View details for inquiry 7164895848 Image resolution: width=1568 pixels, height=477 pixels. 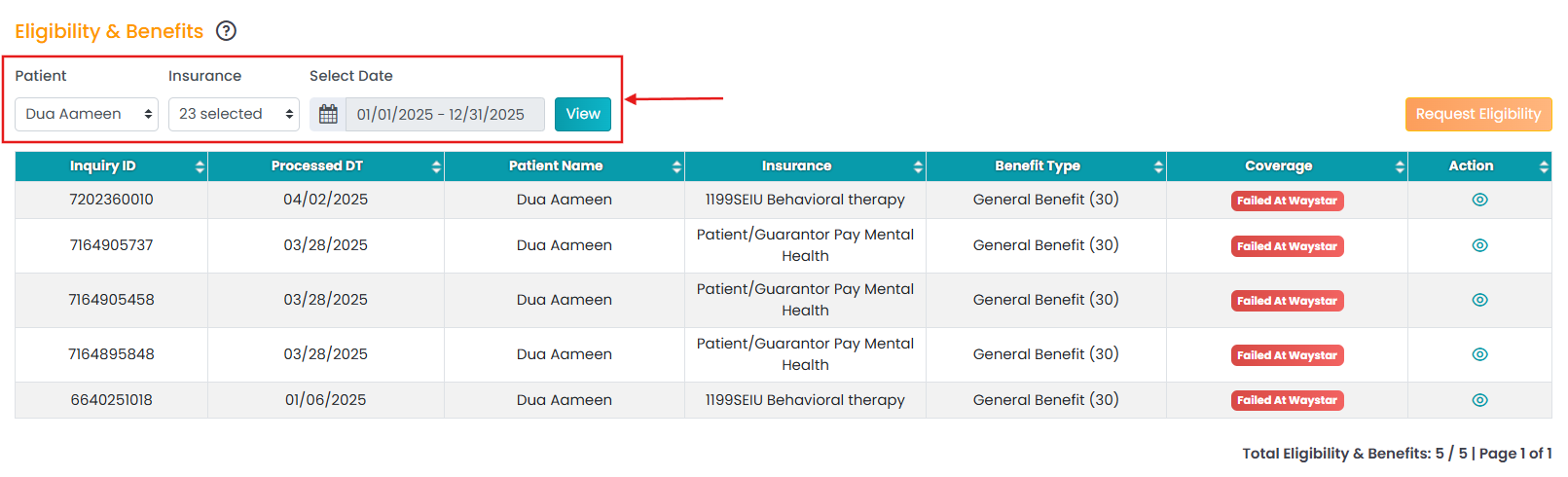point(1479,354)
